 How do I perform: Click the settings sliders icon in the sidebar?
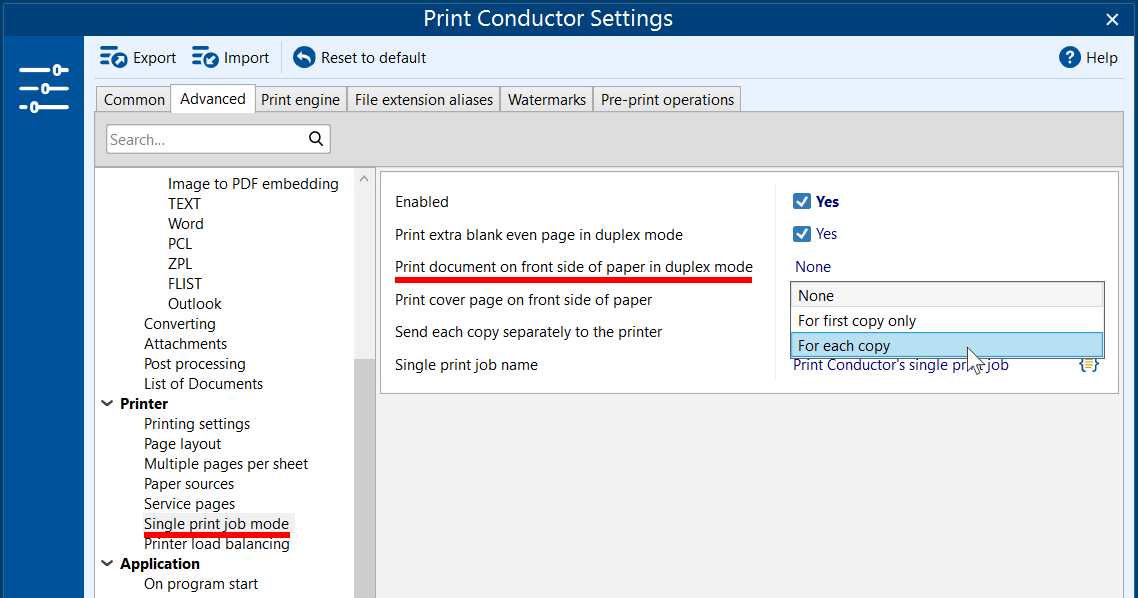[x=44, y=89]
